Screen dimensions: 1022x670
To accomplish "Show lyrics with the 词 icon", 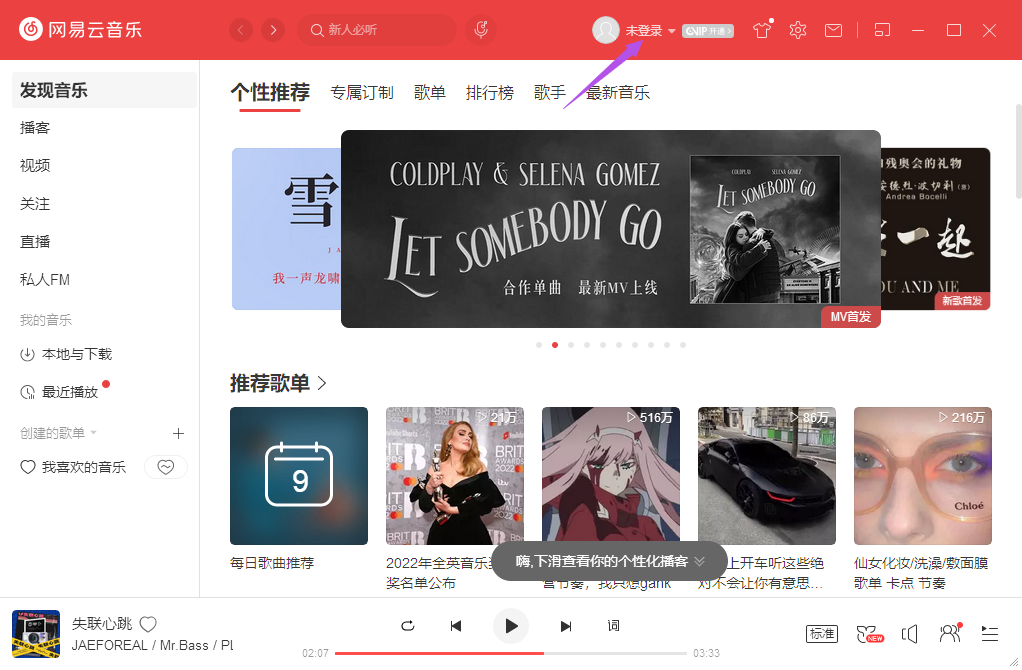I will 613,625.
